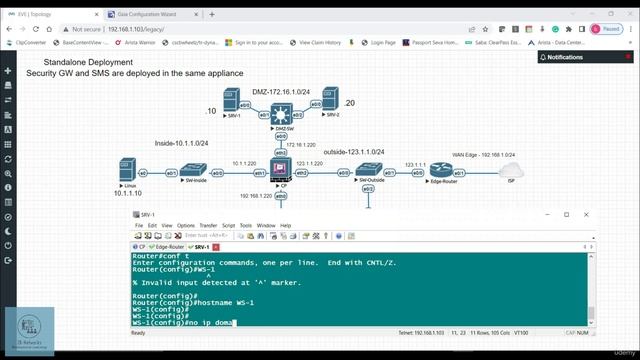This screenshot has height=360, width=640.
Task: Open the Networks icon in EVE sidebar
Action: 8,100
